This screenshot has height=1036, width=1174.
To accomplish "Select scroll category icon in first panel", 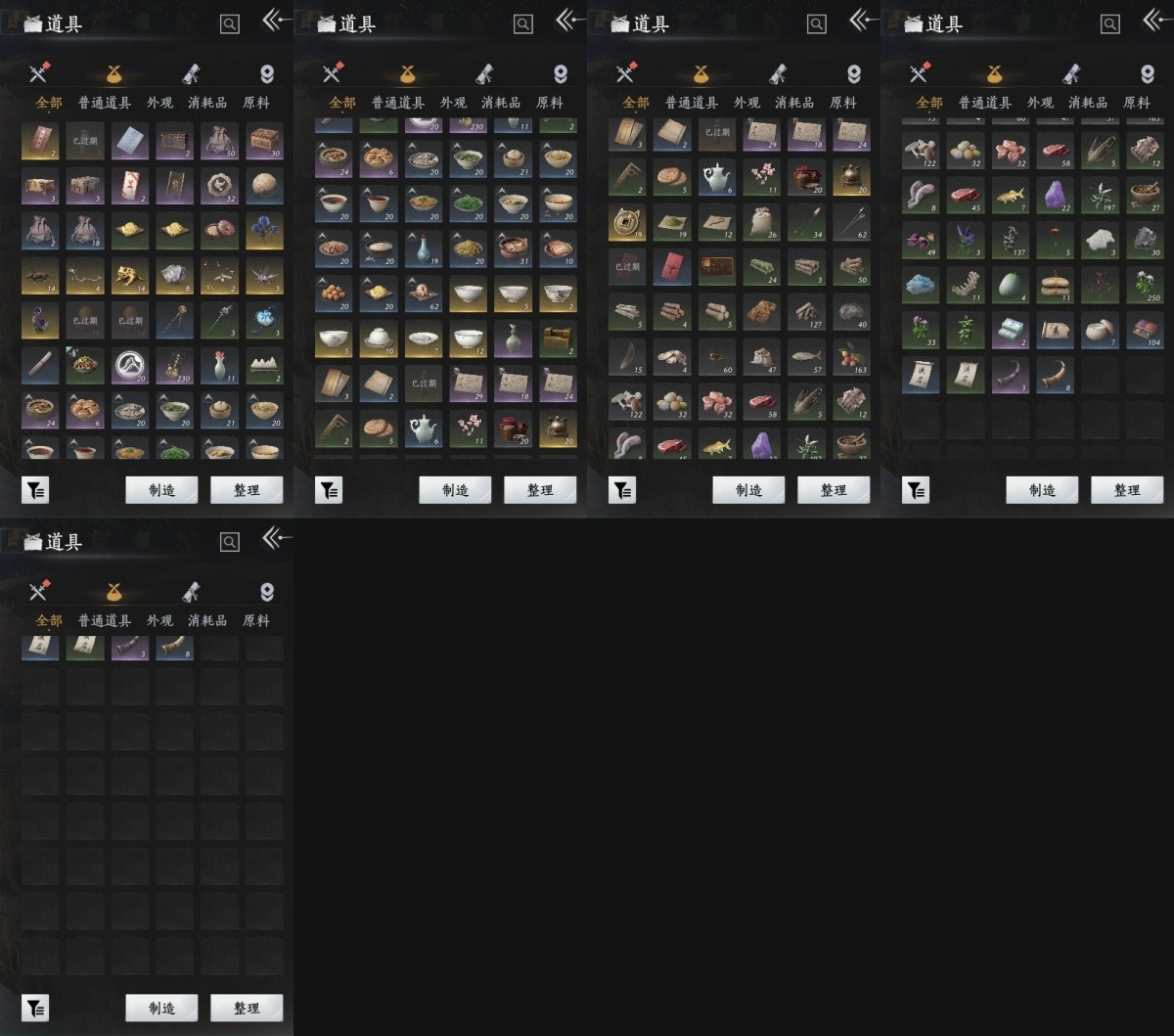I will (x=192, y=73).
